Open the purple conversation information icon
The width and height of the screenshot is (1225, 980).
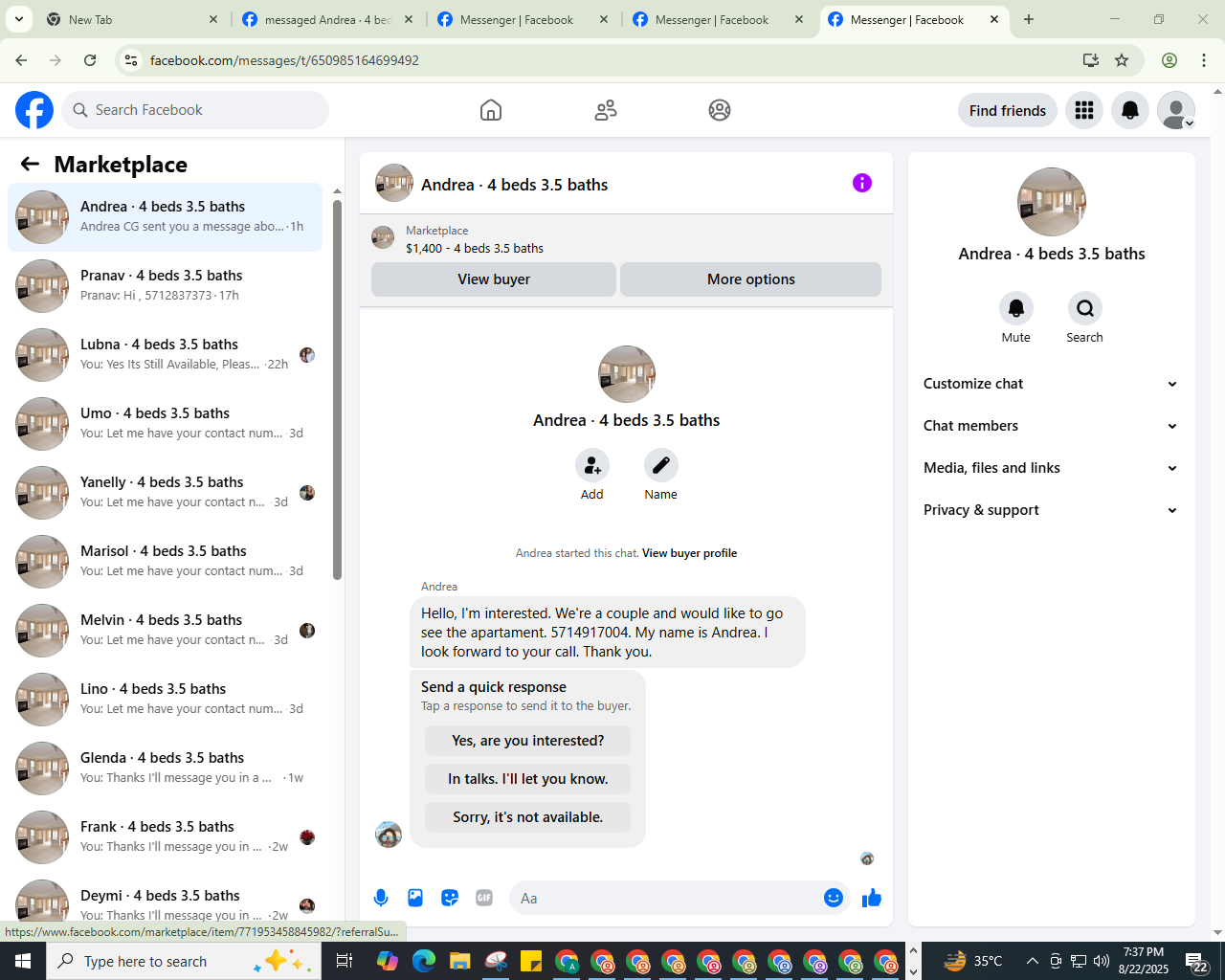862,183
